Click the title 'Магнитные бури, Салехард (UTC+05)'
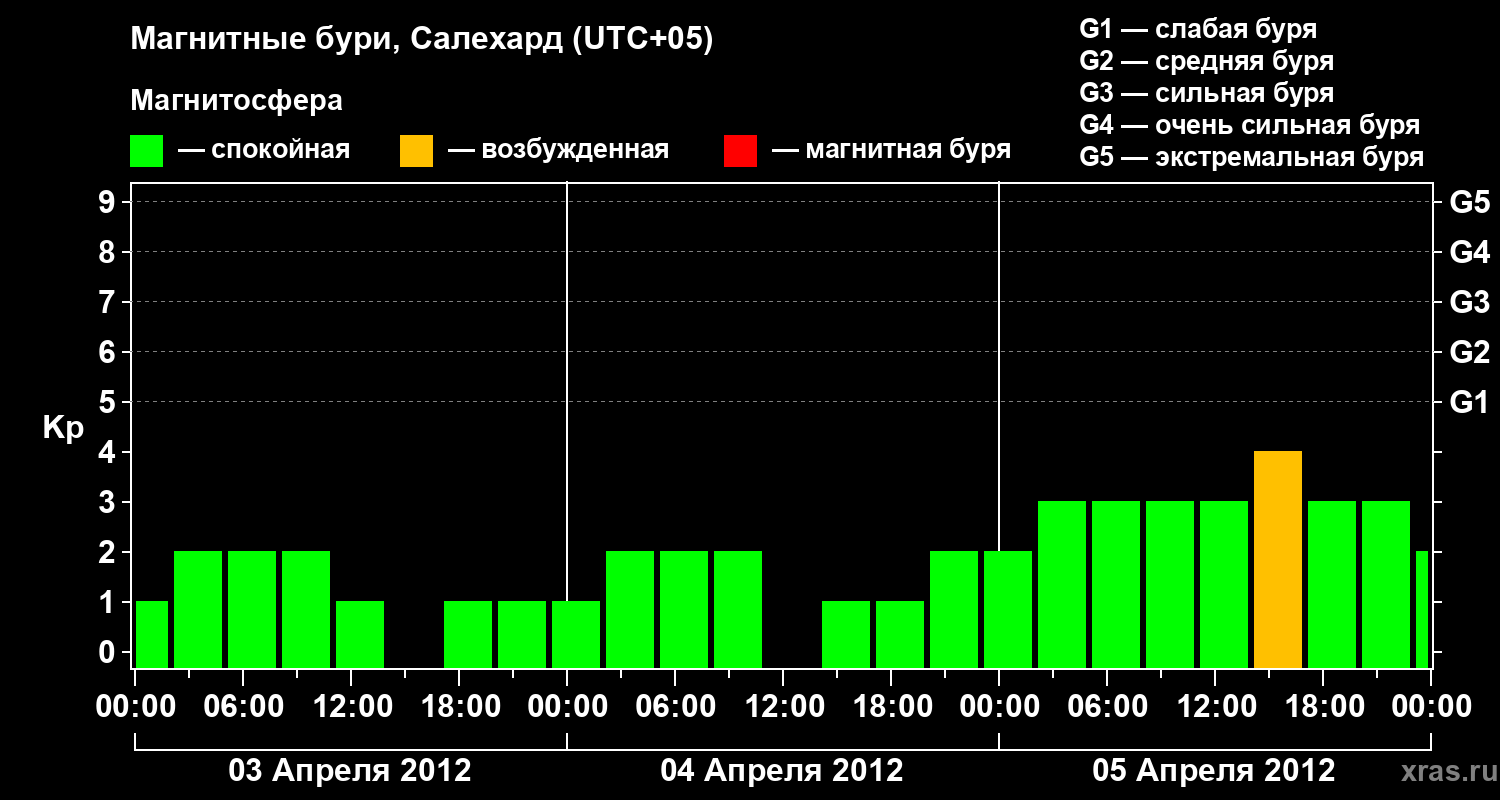Screen dimensions: 1500x800 422,40
